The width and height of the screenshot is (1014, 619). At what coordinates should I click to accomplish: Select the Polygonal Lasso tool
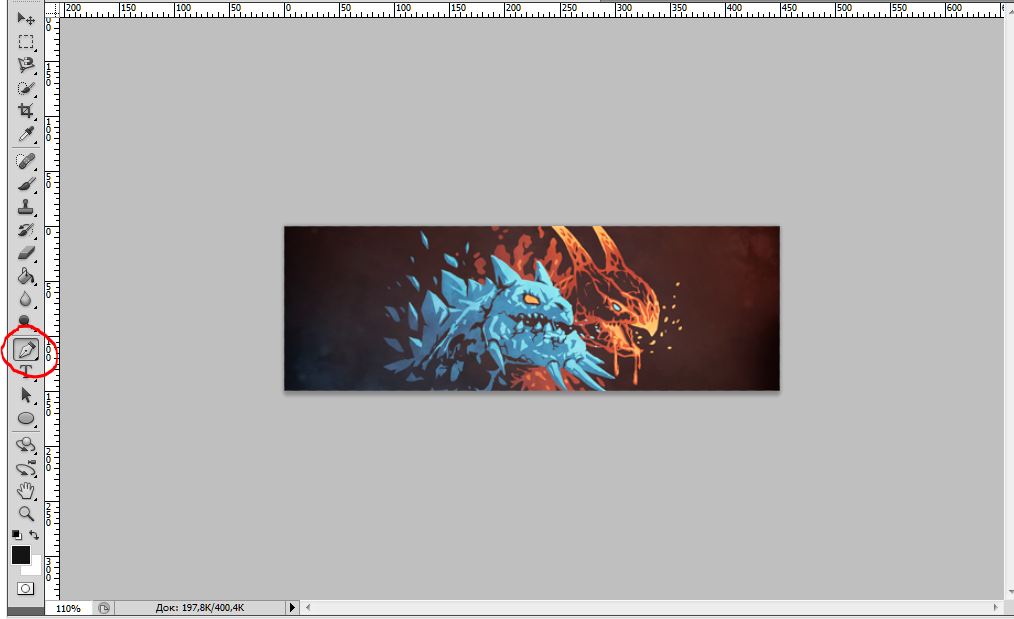(26, 65)
